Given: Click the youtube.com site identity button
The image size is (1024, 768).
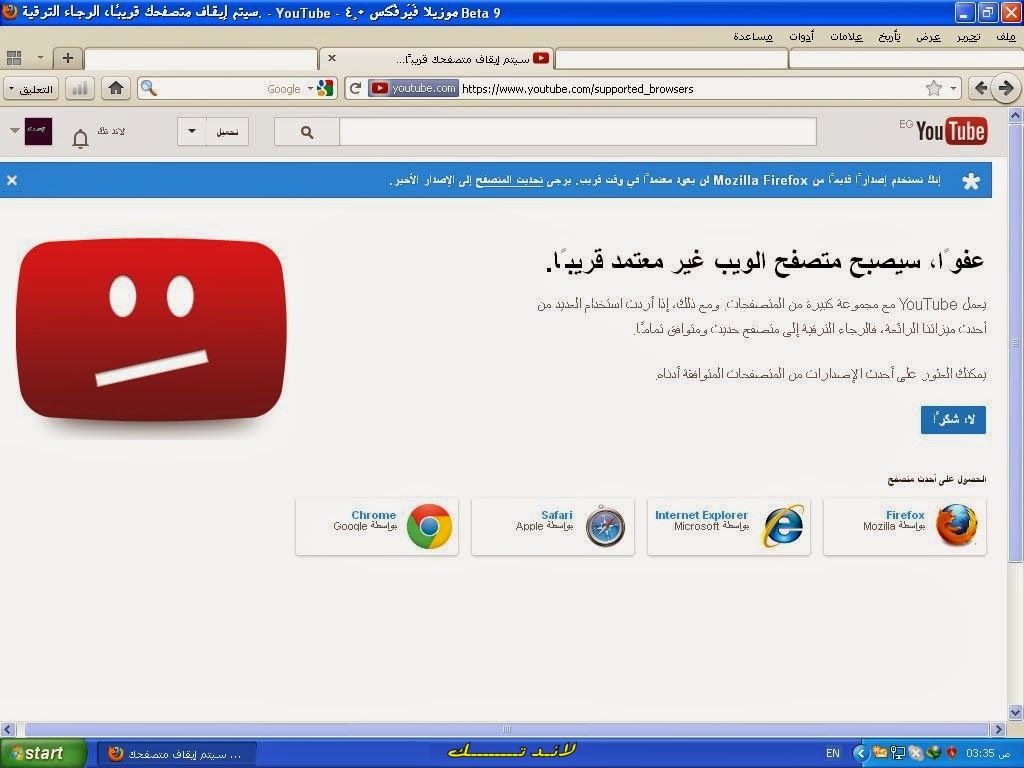Looking at the screenshot, I should (x=413, y=88).
